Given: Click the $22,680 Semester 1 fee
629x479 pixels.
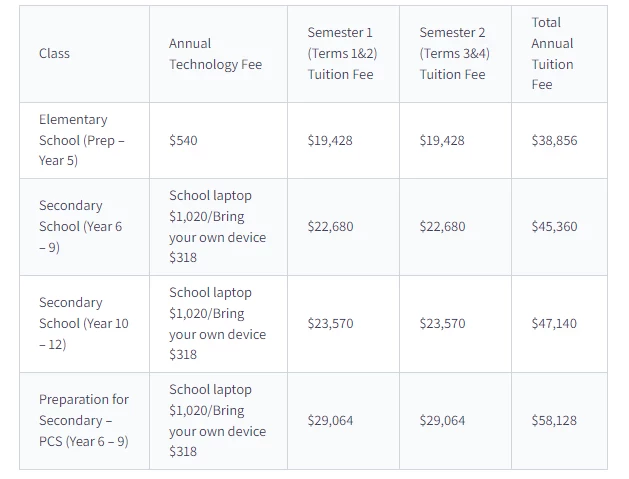Looking at the screenshot, I should (x=331, y=226).
